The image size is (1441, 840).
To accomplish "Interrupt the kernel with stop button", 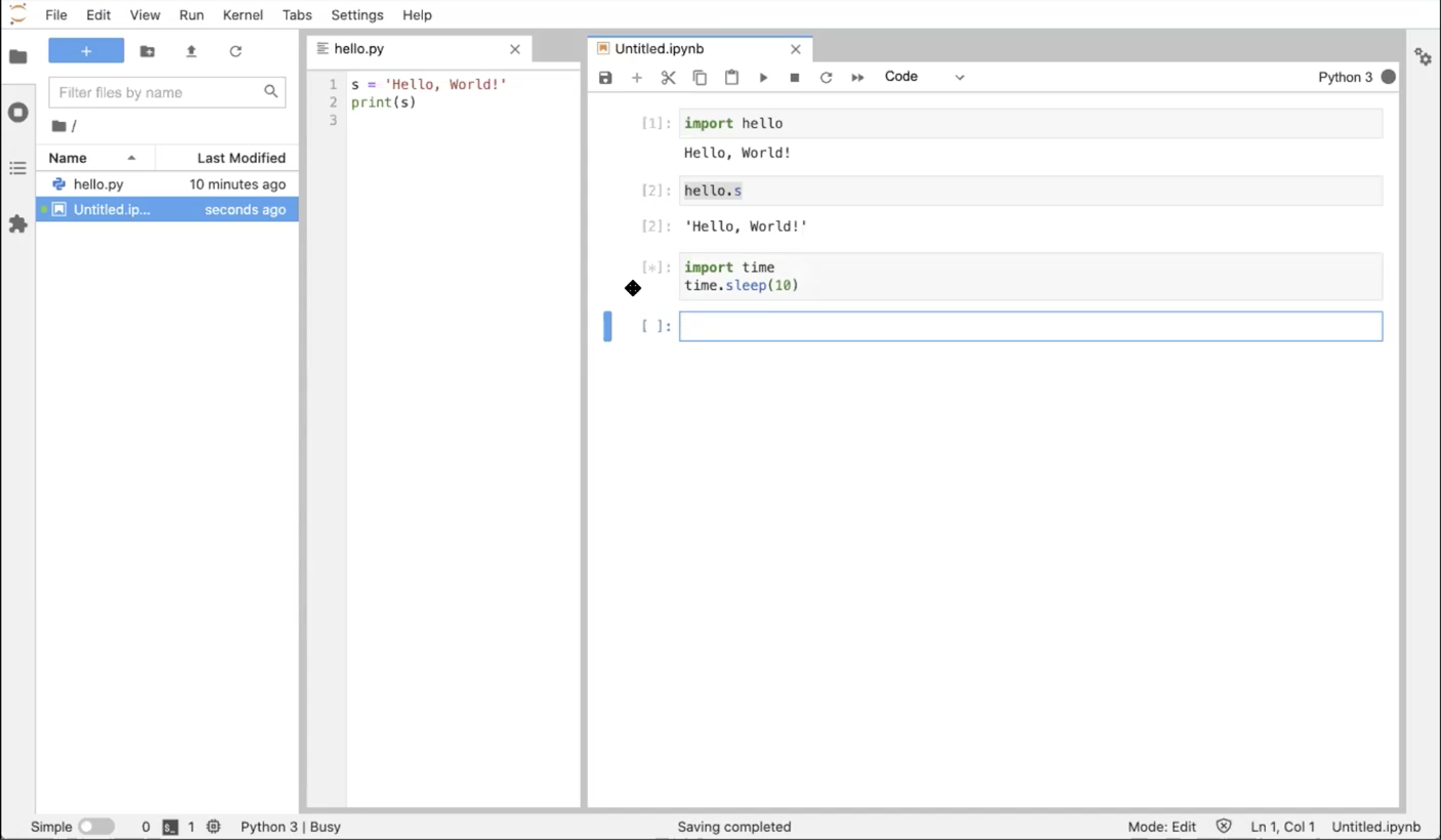I will (x=794, y=78).
